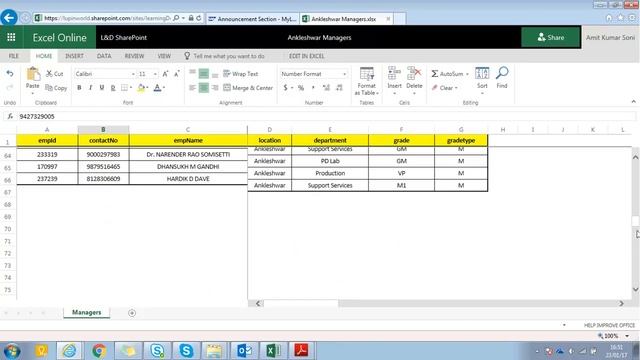The width and height of the screenshot is (640, 360).
Task: Click the Insert cells icon
Action: click(x=394, y=73)
